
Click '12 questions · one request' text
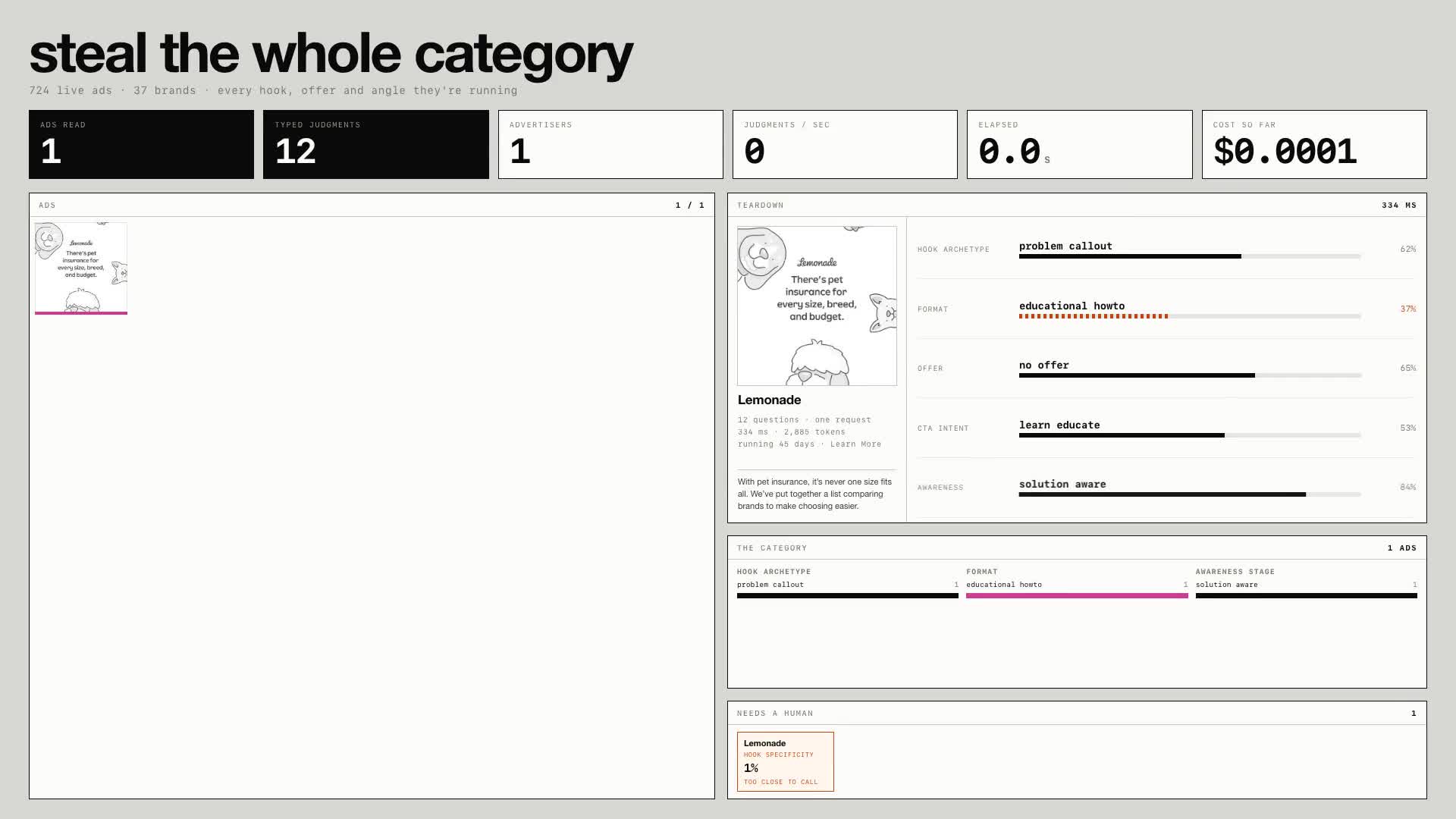pos(804,420)
